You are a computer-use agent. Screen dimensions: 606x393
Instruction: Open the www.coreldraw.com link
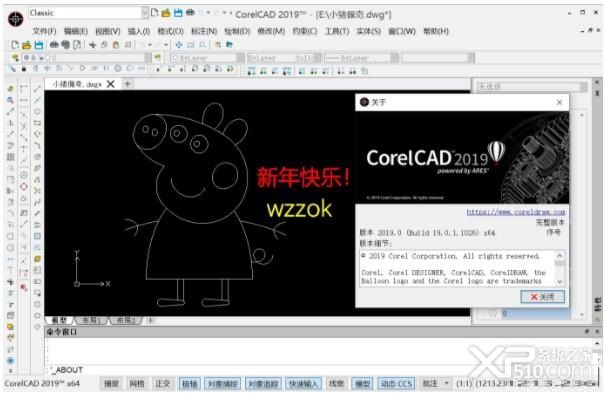pyautogui.click(x=516, y=212)
